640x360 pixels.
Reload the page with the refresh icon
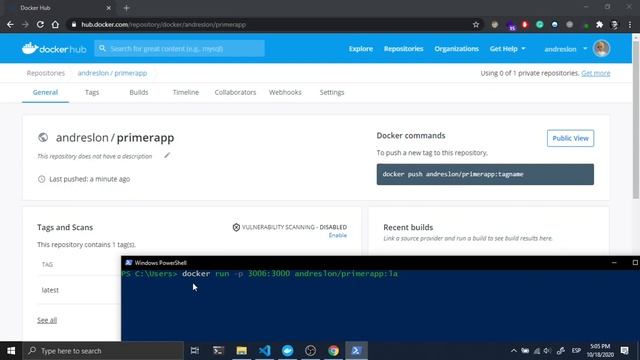tap(40, 24)
